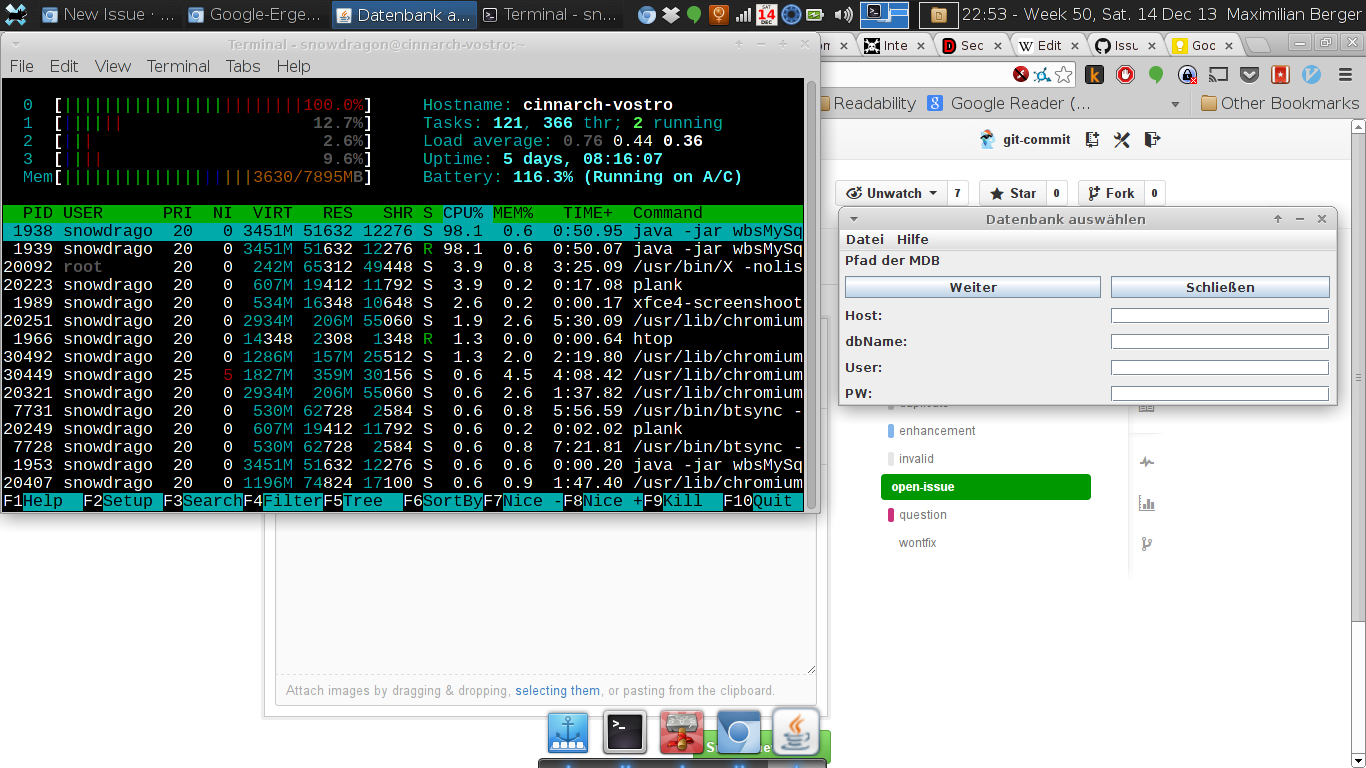The width and height of the screenshot is (1366, 768).
Task: Open Datenbank dialog window menu arrow
Action: click(x=854, y=219)
